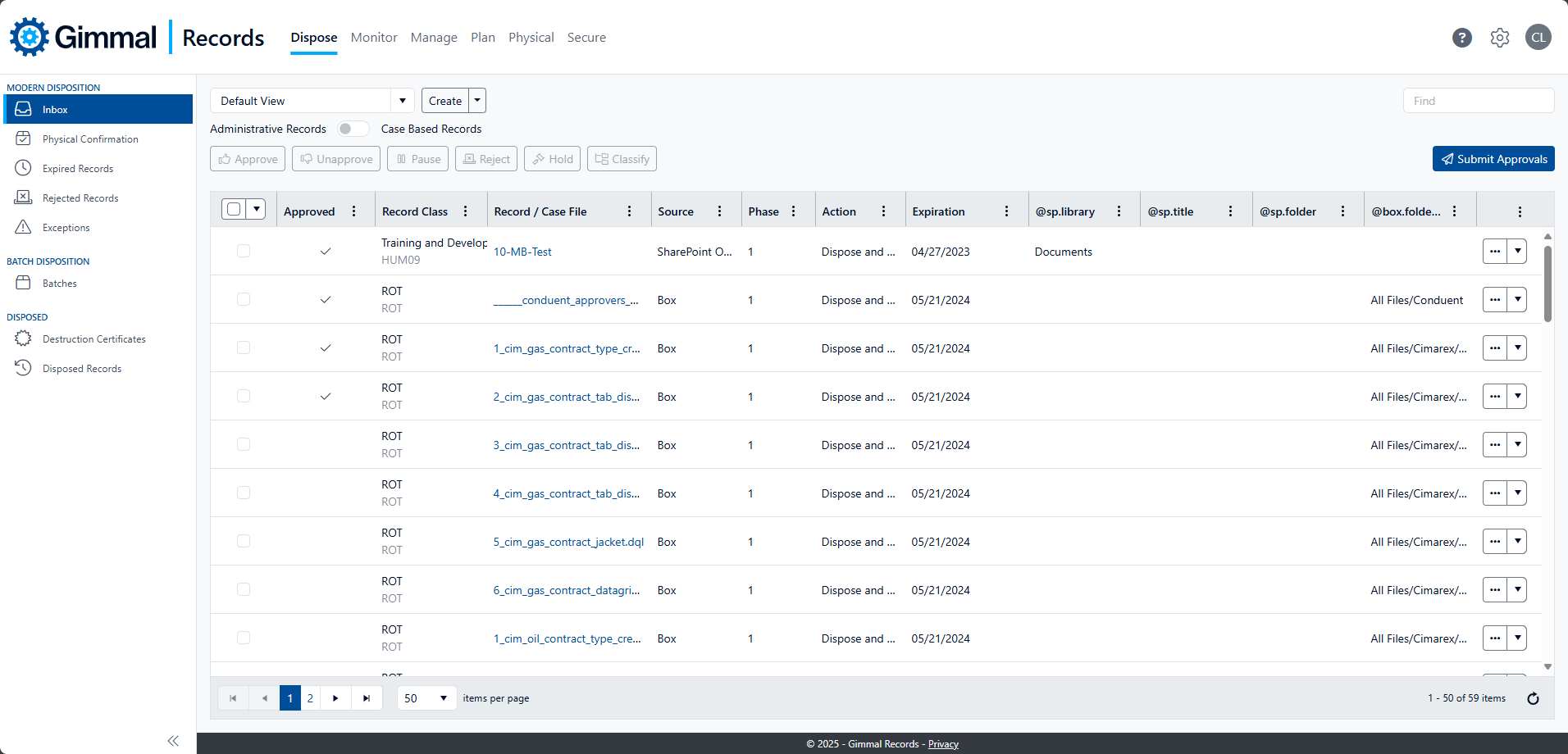Click the CL user avatar
1568x754 pixels.
(1538, 38)
